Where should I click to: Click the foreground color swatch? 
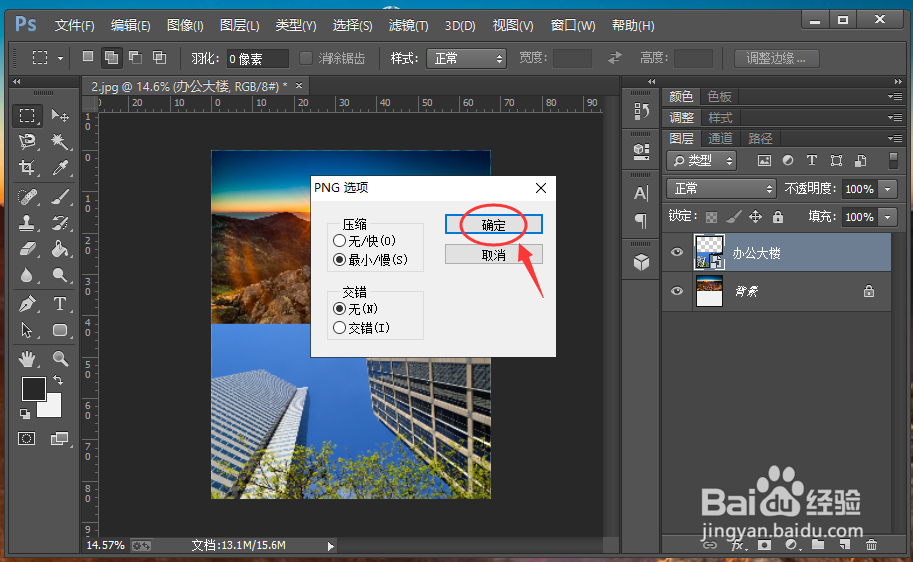tap(33, 388)
